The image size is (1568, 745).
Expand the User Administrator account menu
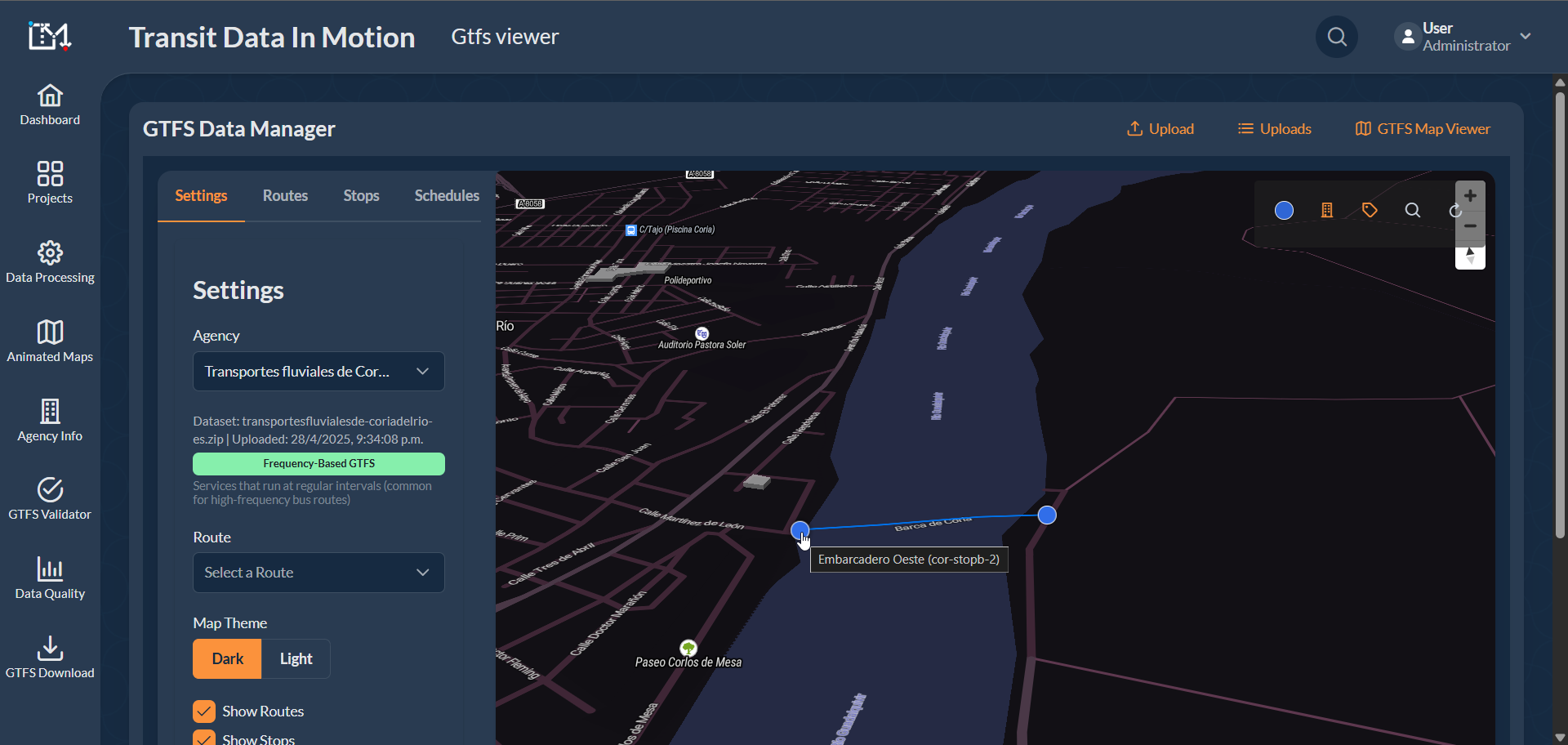pyautogui.click(x=1464, y=38)
